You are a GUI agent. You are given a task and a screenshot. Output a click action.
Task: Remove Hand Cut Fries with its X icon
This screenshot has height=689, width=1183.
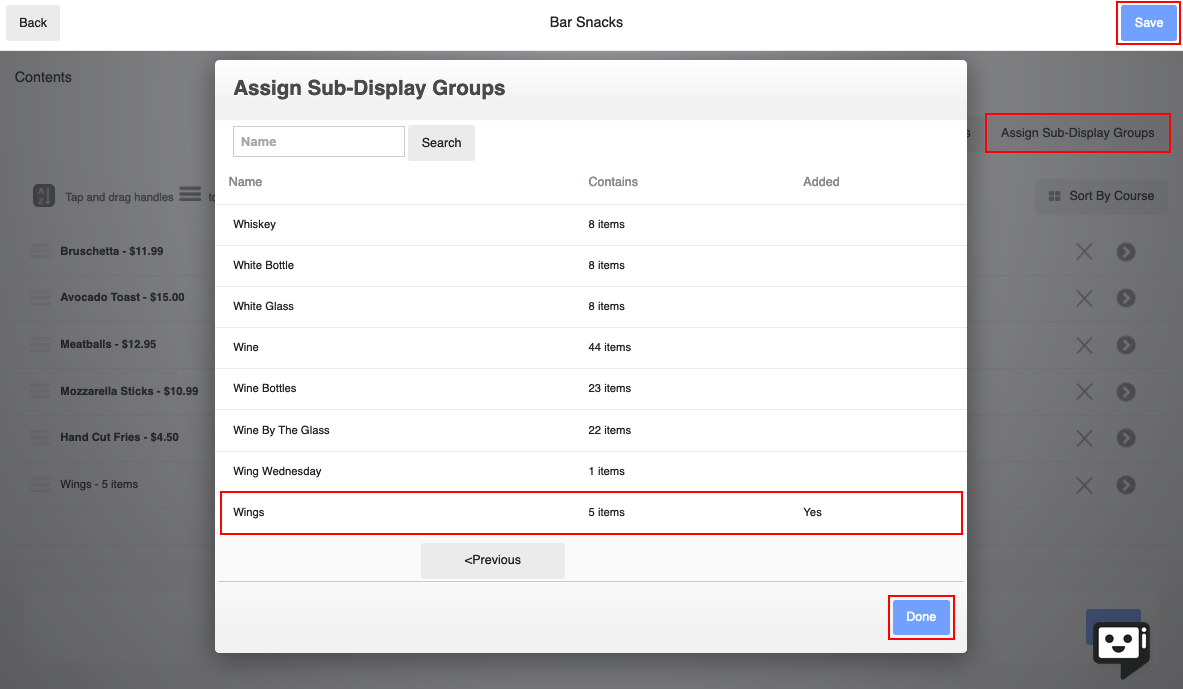click(1084, 438)
